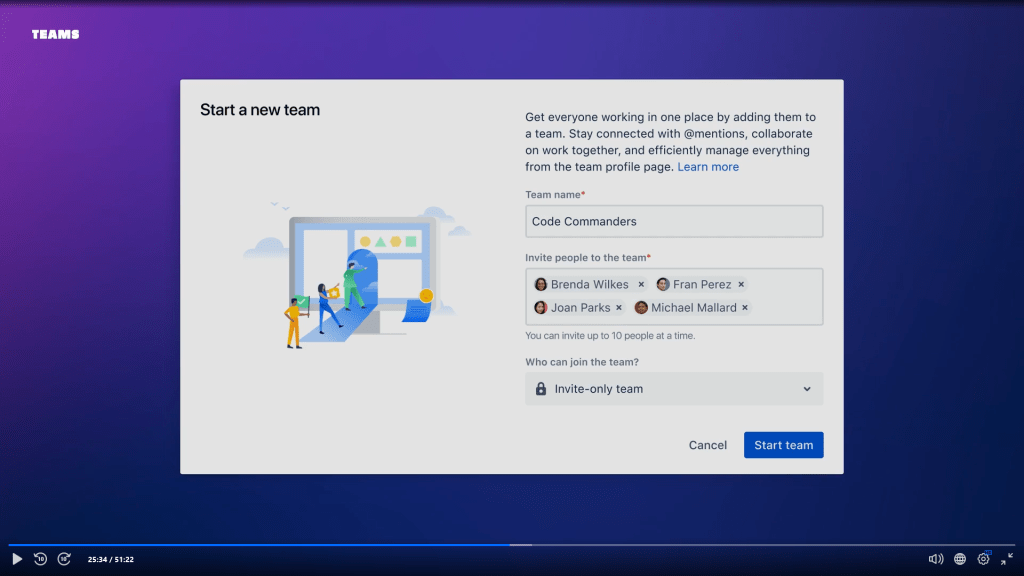The image size is (1024, 576).
Task: Open the Learn more link
Action: [708, 167]
